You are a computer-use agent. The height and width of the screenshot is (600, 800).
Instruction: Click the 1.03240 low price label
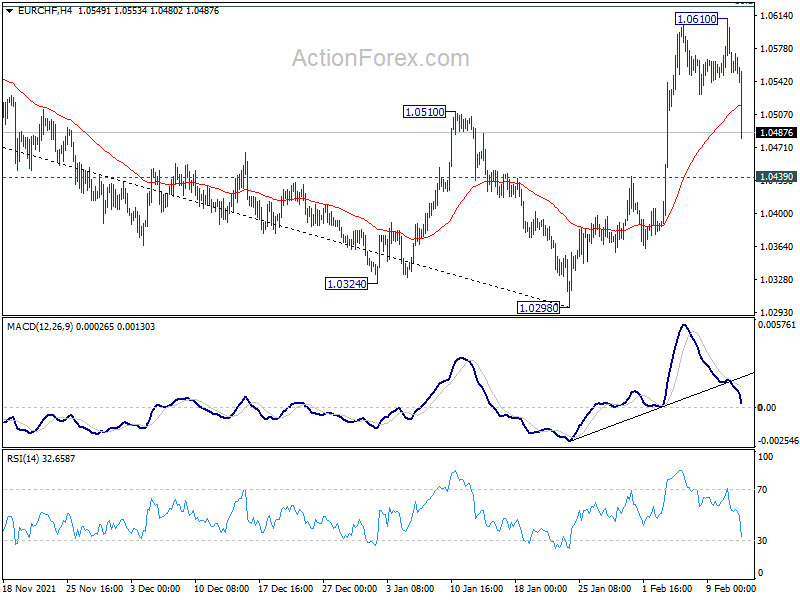pos(346,284)
